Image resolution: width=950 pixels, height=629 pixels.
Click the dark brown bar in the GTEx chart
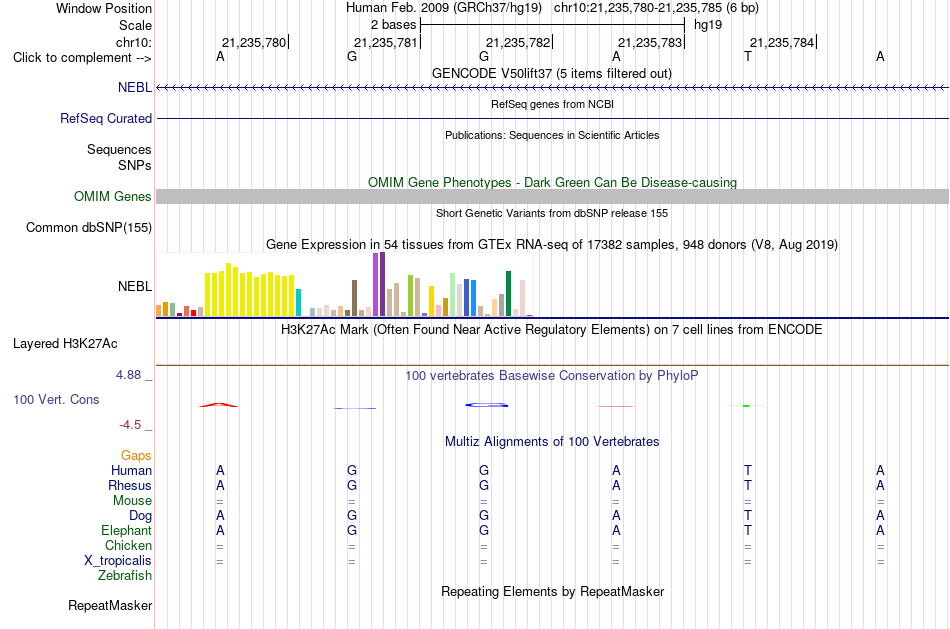pos(354,298)
